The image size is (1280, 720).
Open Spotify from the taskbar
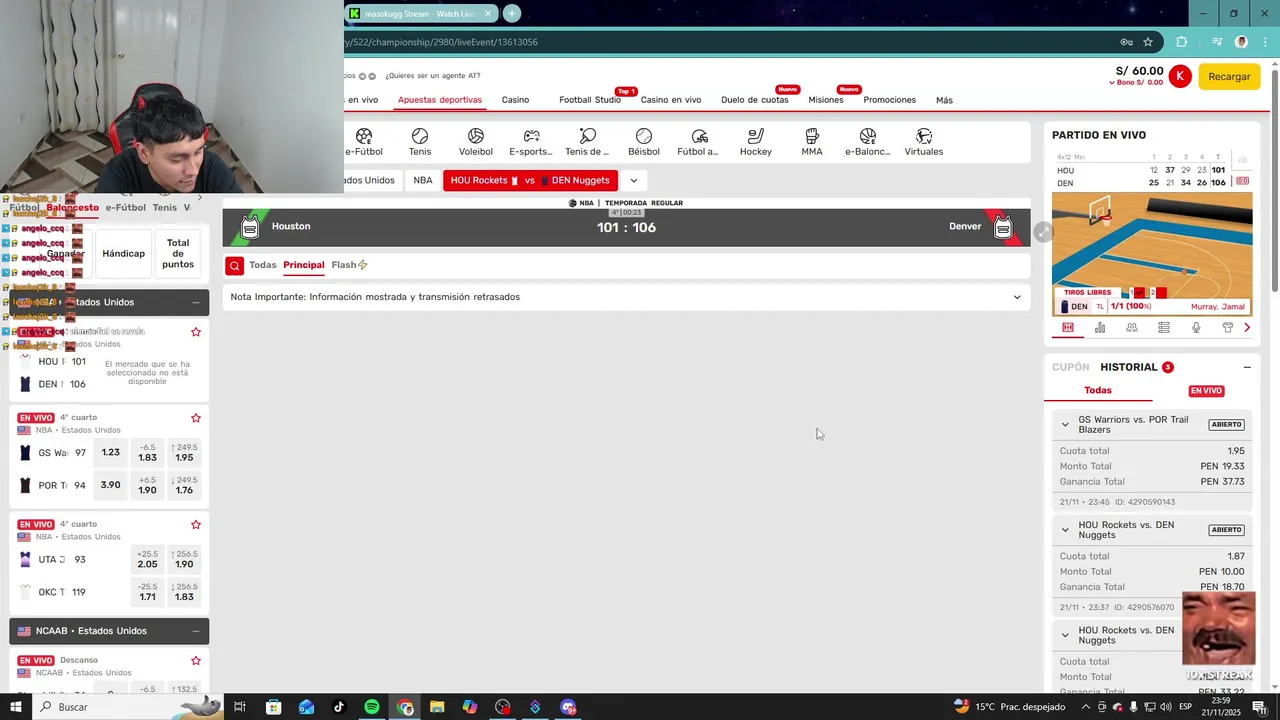coord(372,707)
